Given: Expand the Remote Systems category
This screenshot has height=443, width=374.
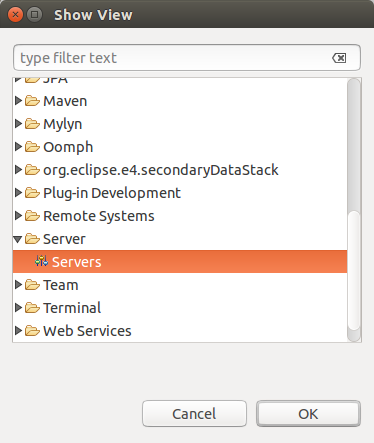Looking at the screenshot, I should pos(18,216).
